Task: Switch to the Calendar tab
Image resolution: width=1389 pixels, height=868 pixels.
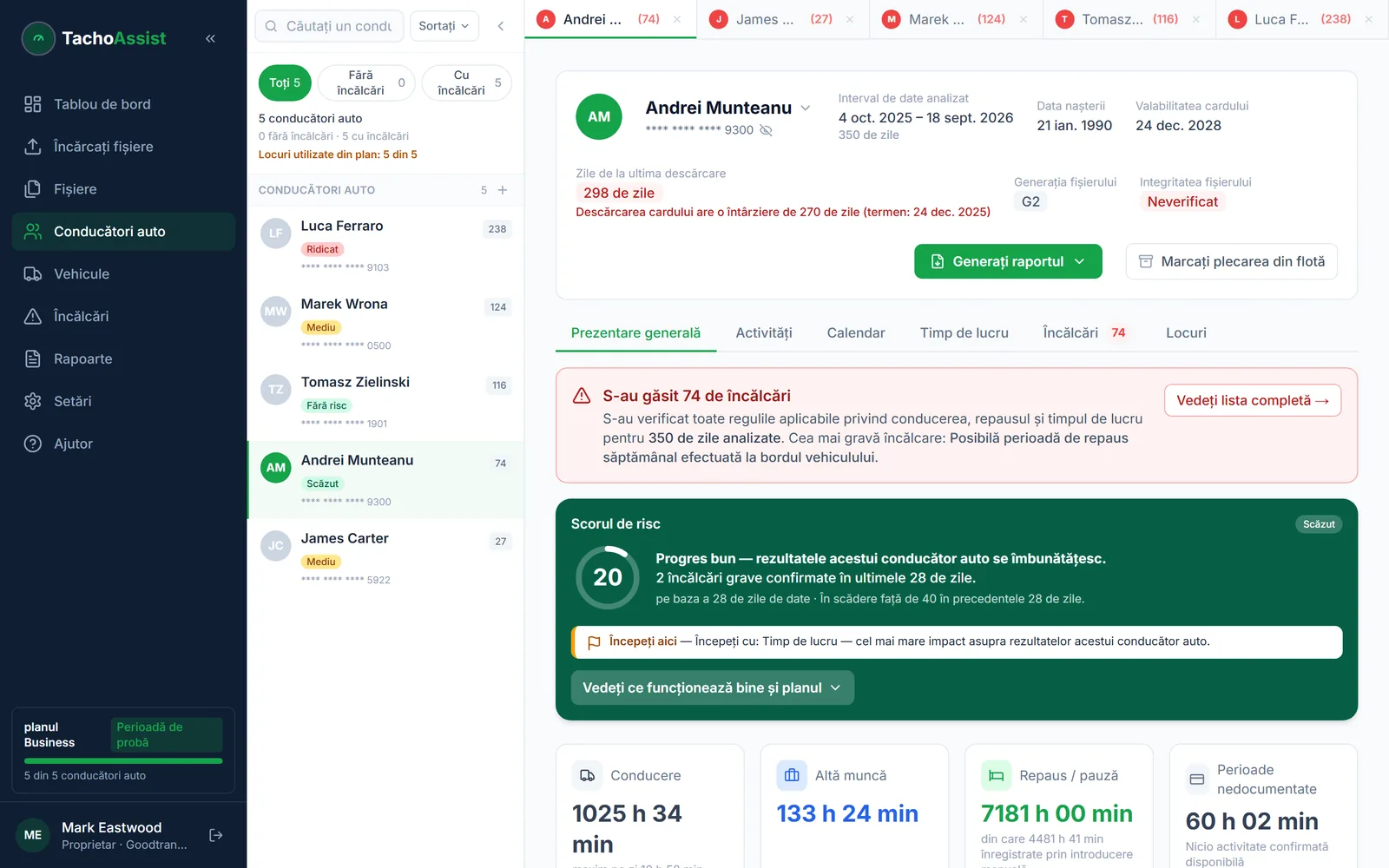Action: [x=856, y=333]
